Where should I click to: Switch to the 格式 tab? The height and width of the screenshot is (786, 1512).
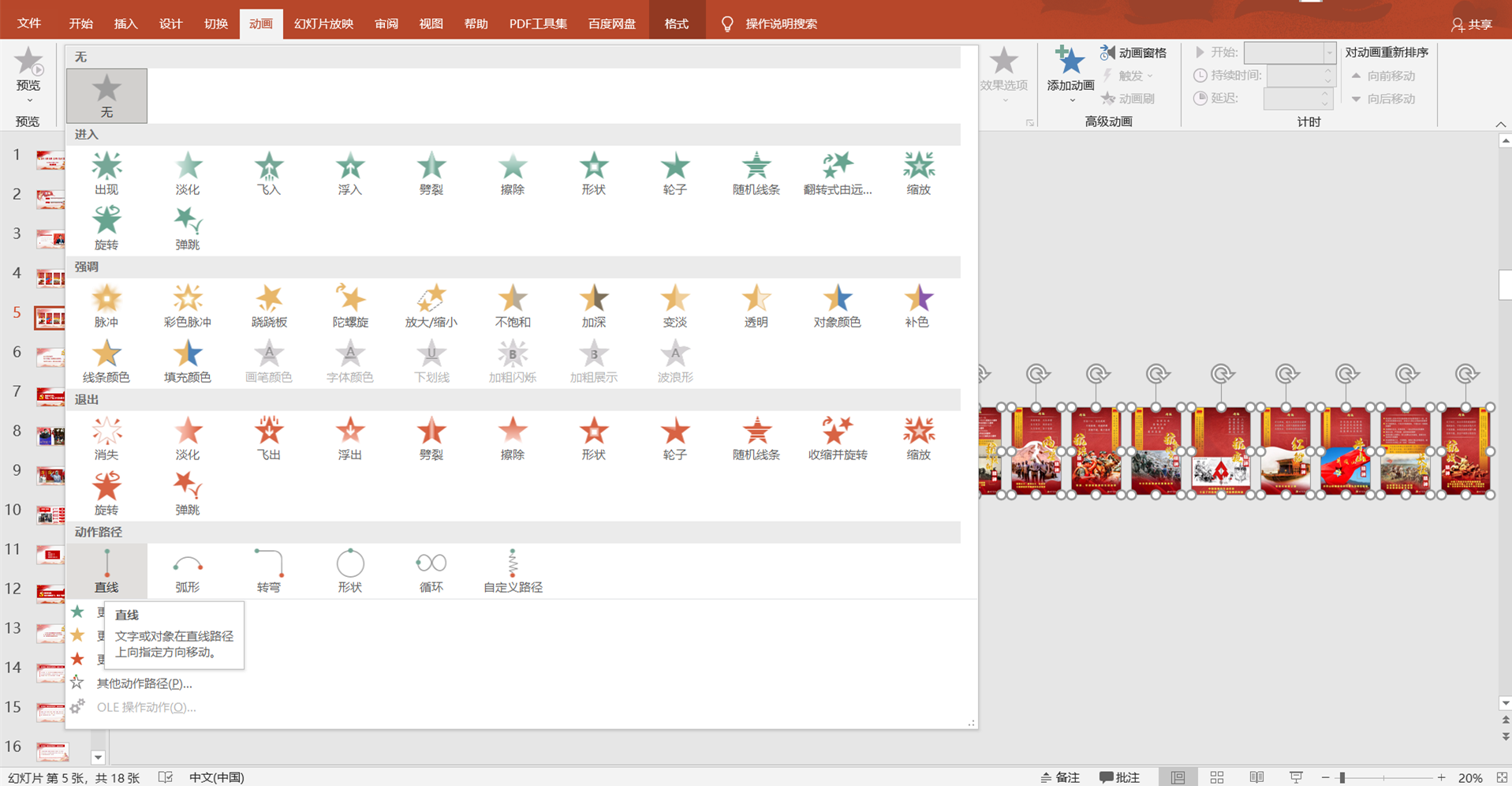coord(676,24)
